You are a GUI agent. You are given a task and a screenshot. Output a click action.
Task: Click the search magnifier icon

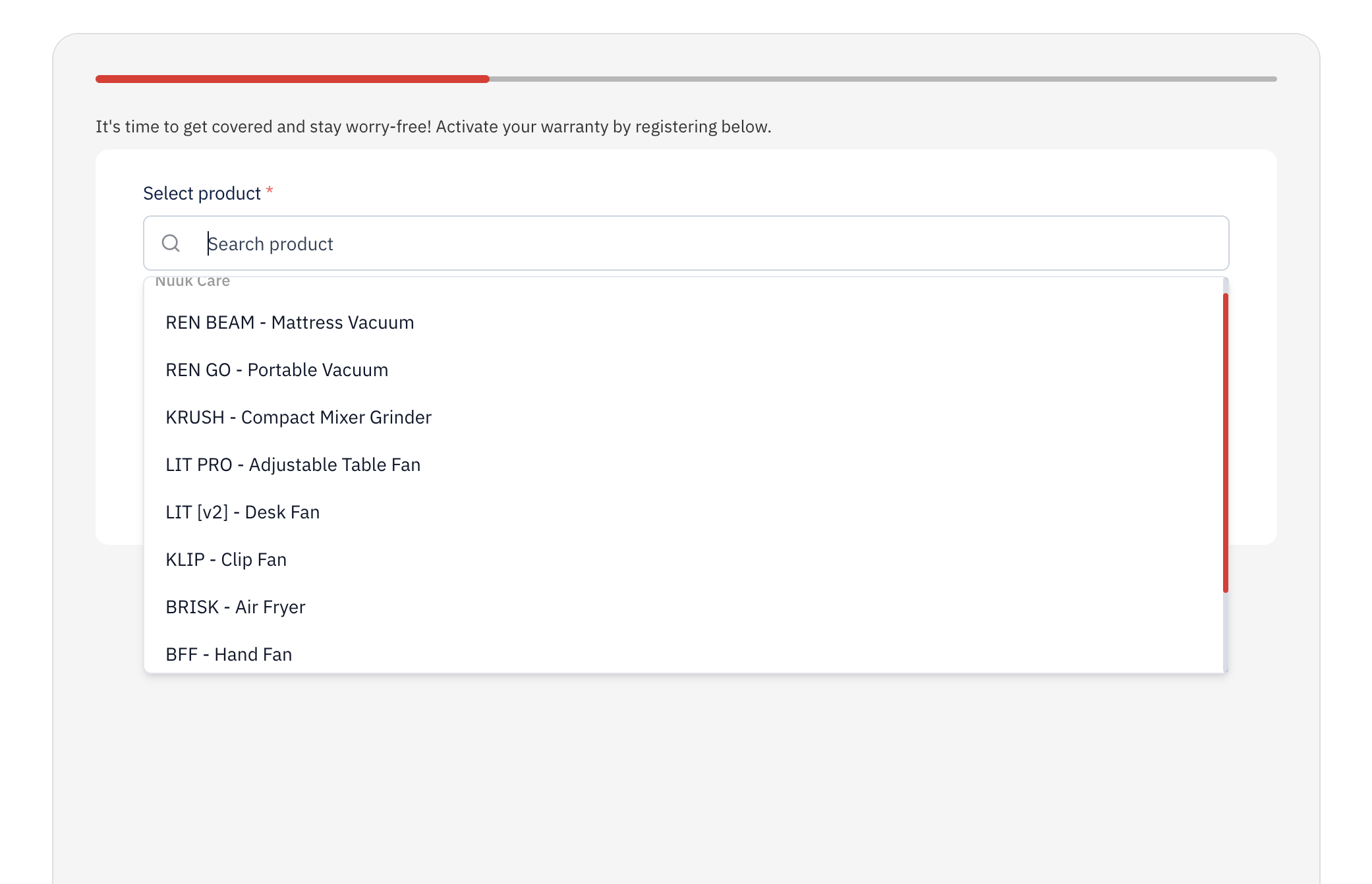171,243
